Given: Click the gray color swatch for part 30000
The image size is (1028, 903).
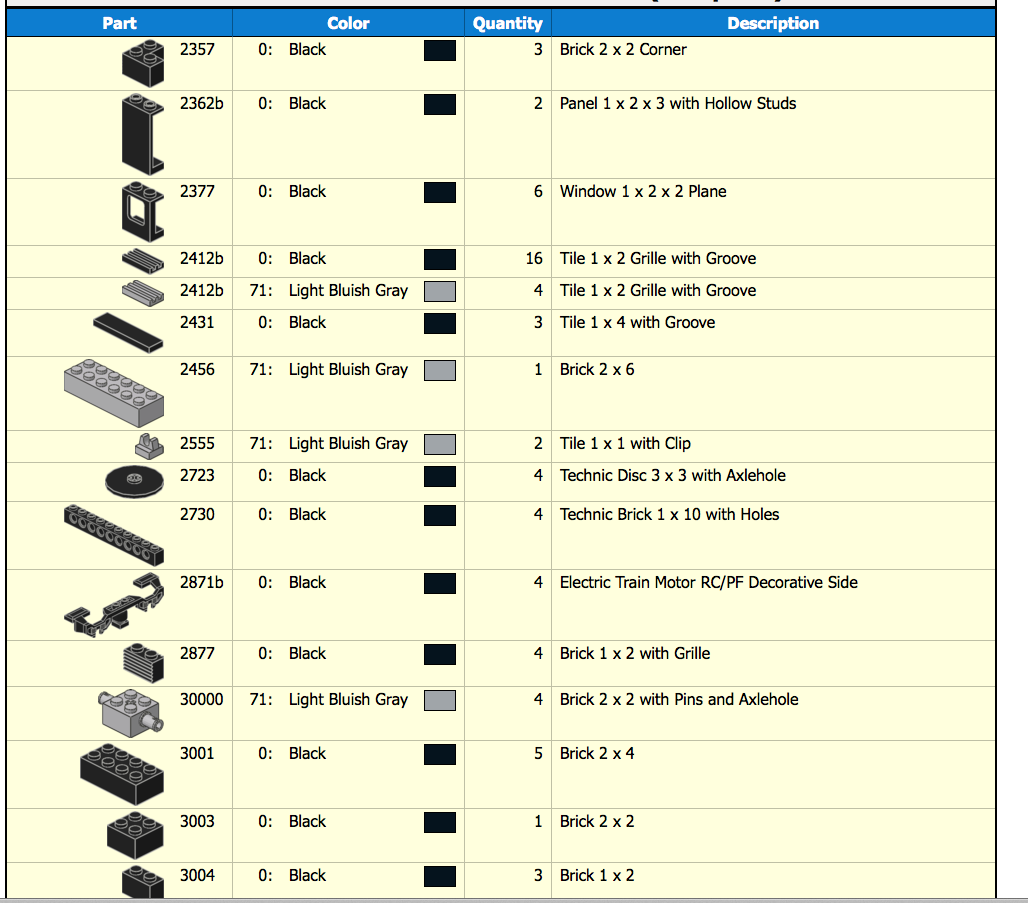Looking at the screenshot, I should pyautogui.click(x=440, y=700).
